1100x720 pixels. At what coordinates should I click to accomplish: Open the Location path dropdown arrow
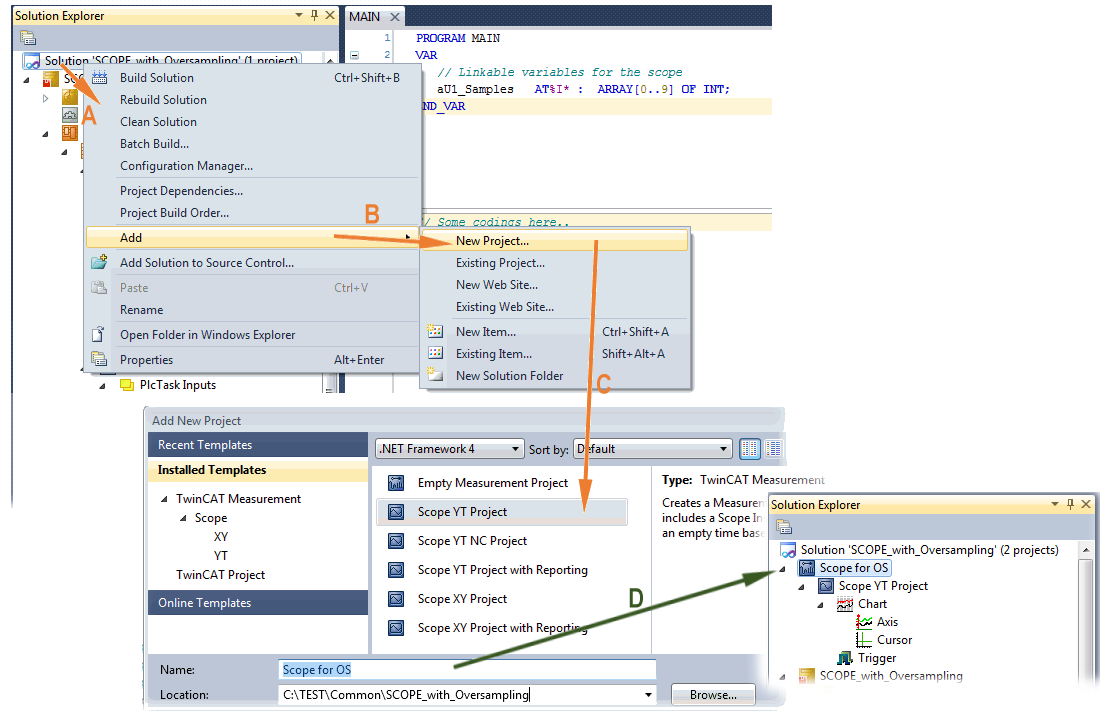(x=648, y=695)
